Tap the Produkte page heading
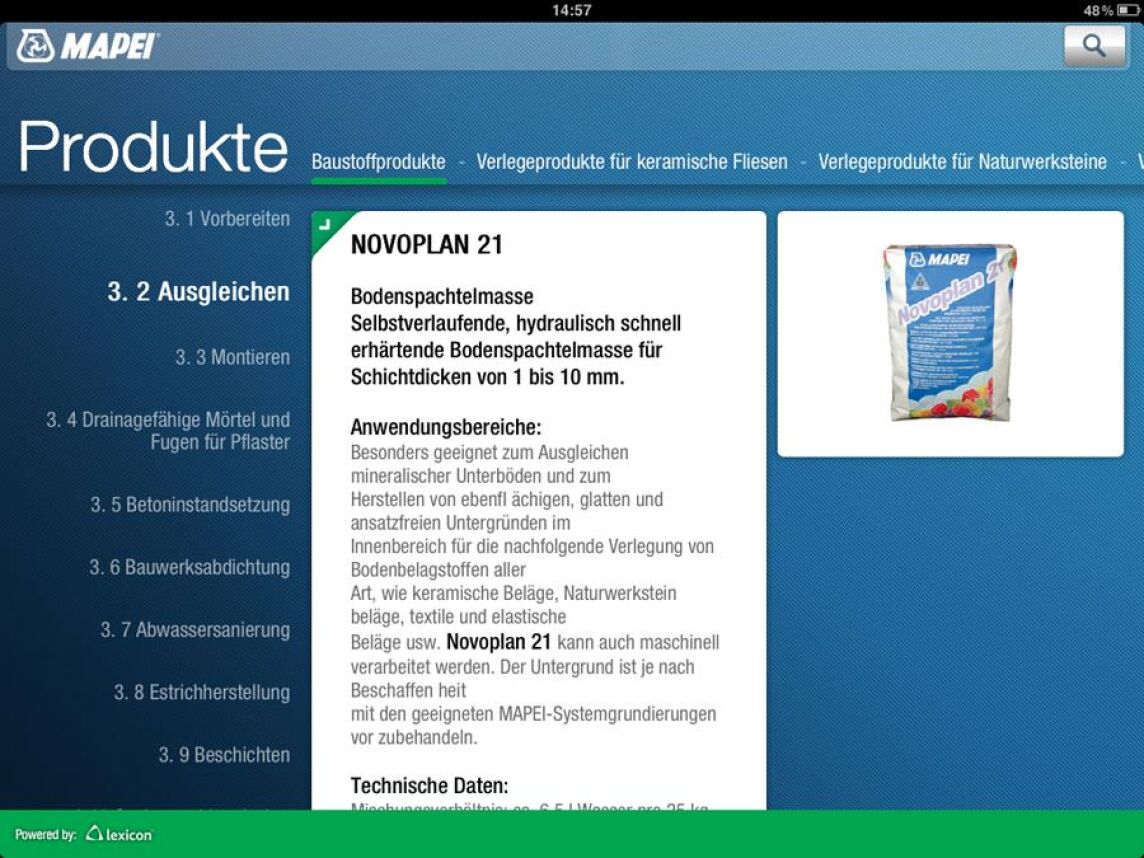 point(152,147)
